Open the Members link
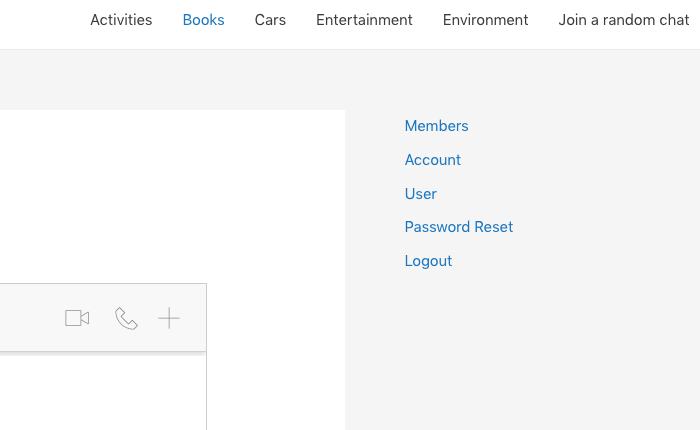700x430 pixels. [x=436, y=126]
